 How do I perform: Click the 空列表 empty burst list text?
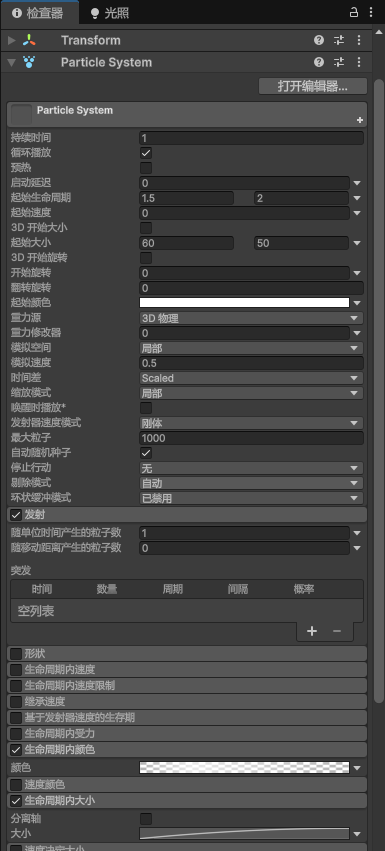click(36, 611)
